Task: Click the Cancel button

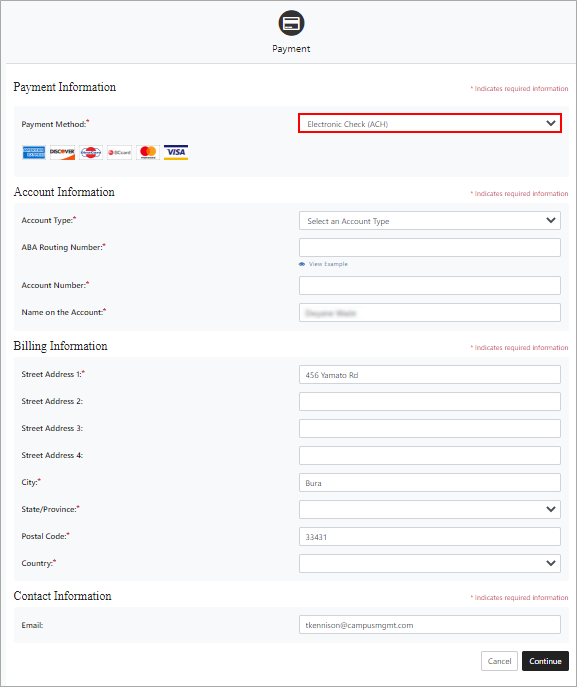Action: click(499, 661)
